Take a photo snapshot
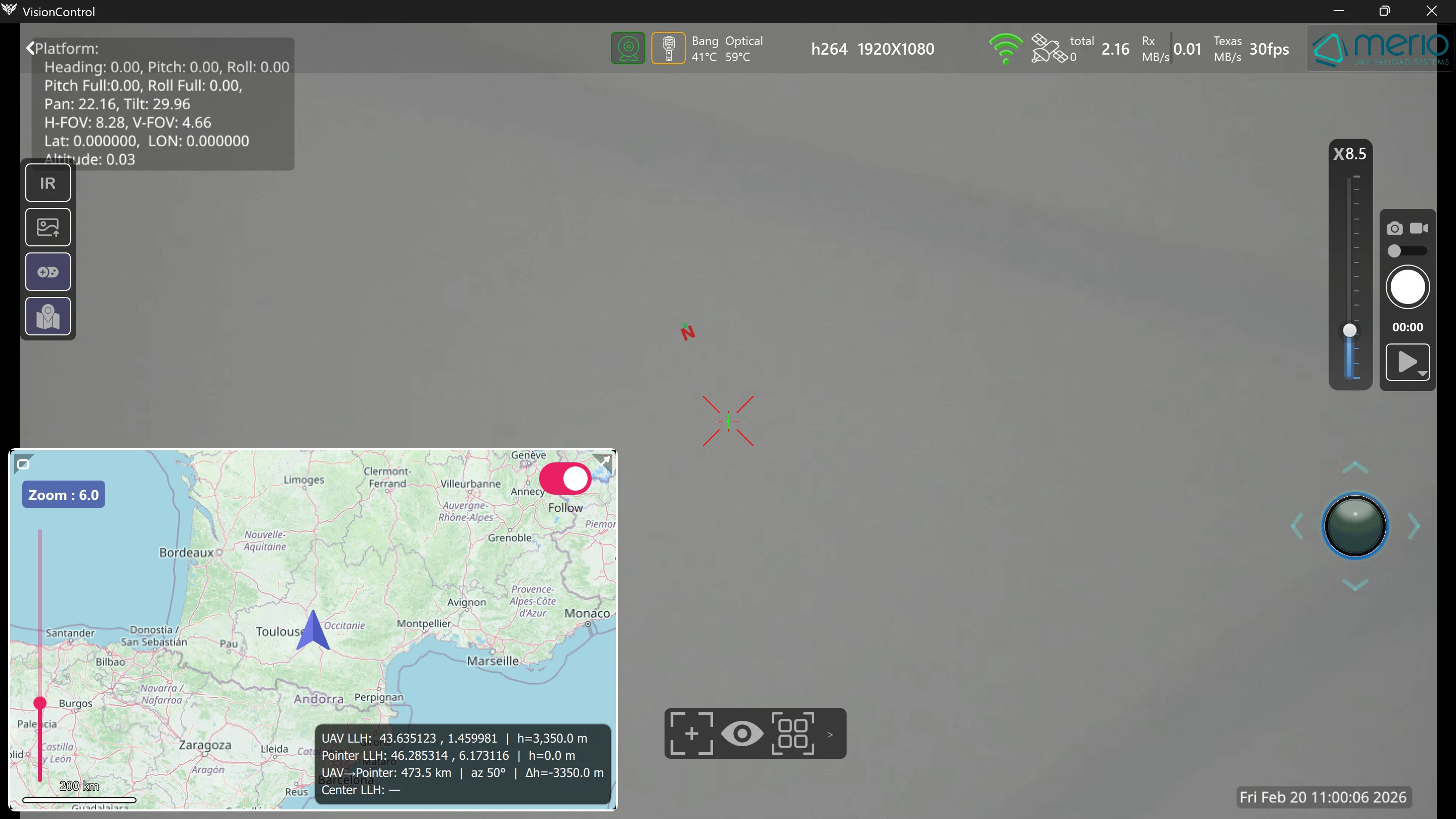This screenshot has width=1456, height=819. (1394, 228)
